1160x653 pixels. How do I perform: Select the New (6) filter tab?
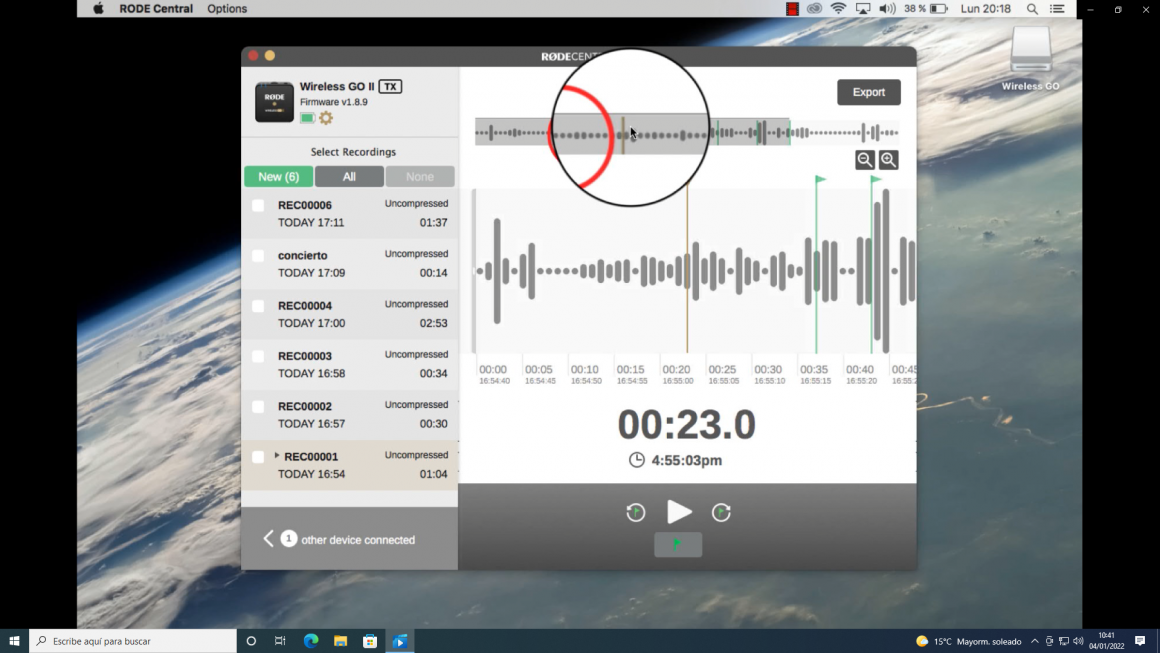point(278,177)
